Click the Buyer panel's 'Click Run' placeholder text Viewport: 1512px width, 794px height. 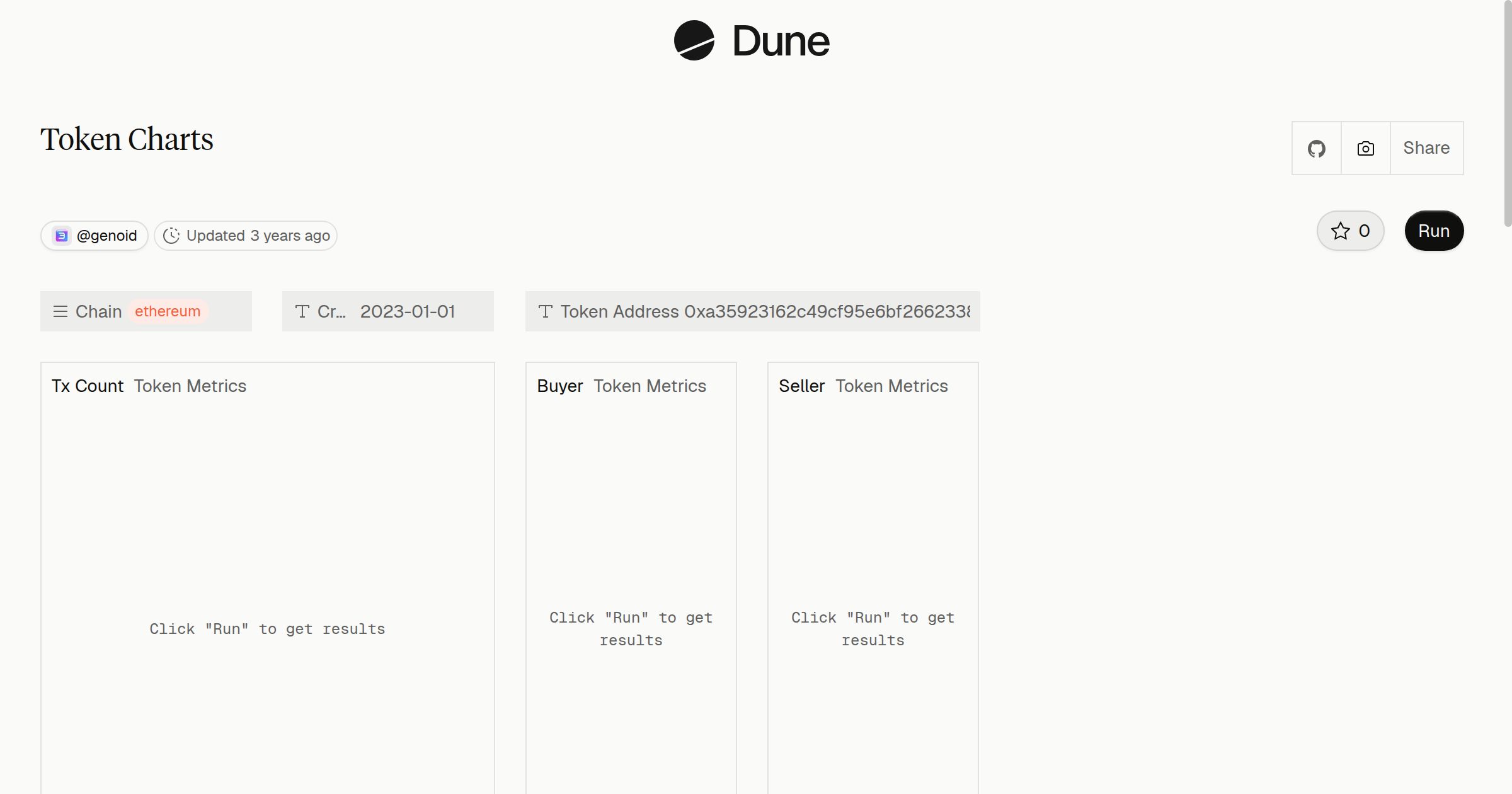point(631,629)
